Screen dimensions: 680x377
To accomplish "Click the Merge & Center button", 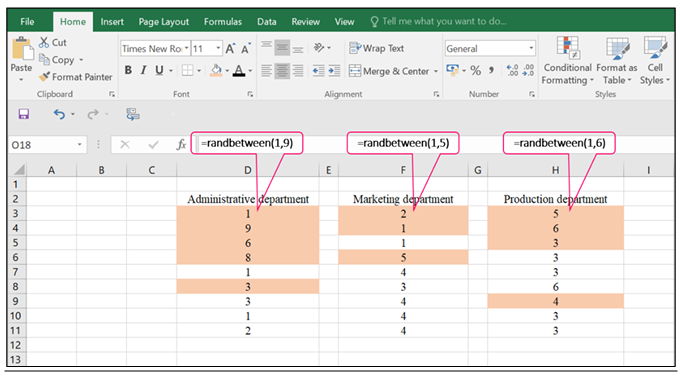I will click(389, 71).
